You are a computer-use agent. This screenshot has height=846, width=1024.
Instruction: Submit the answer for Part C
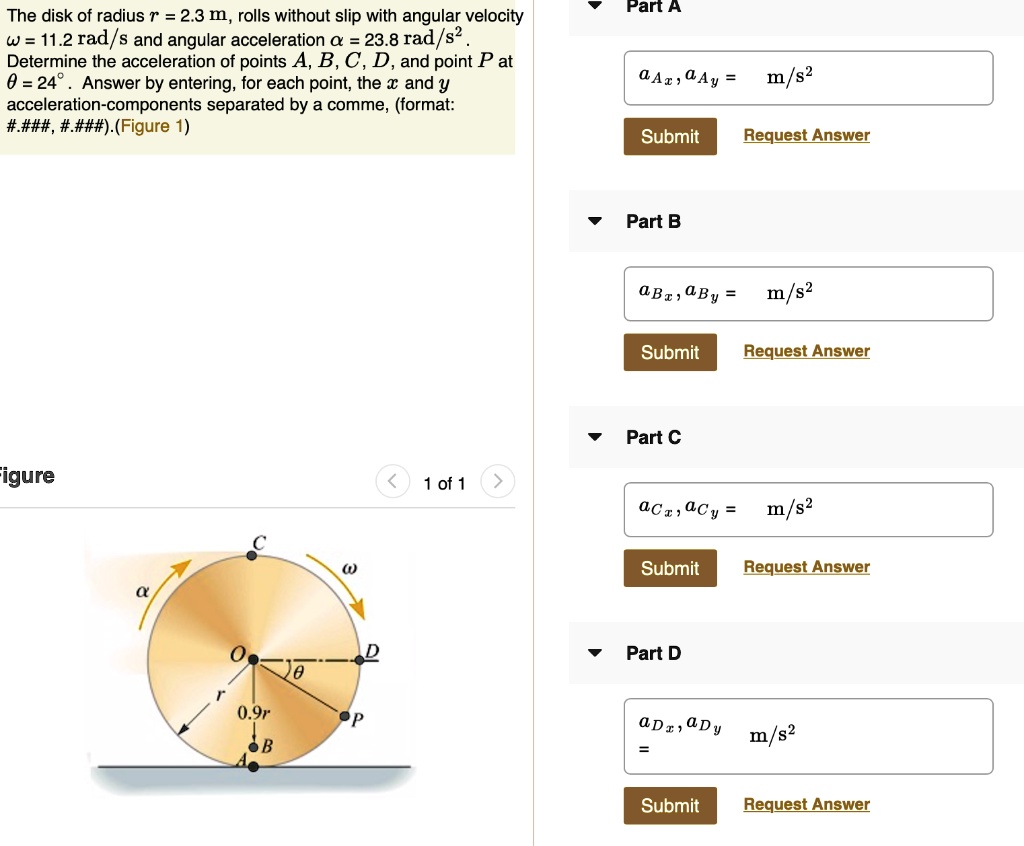click(670, 568)
